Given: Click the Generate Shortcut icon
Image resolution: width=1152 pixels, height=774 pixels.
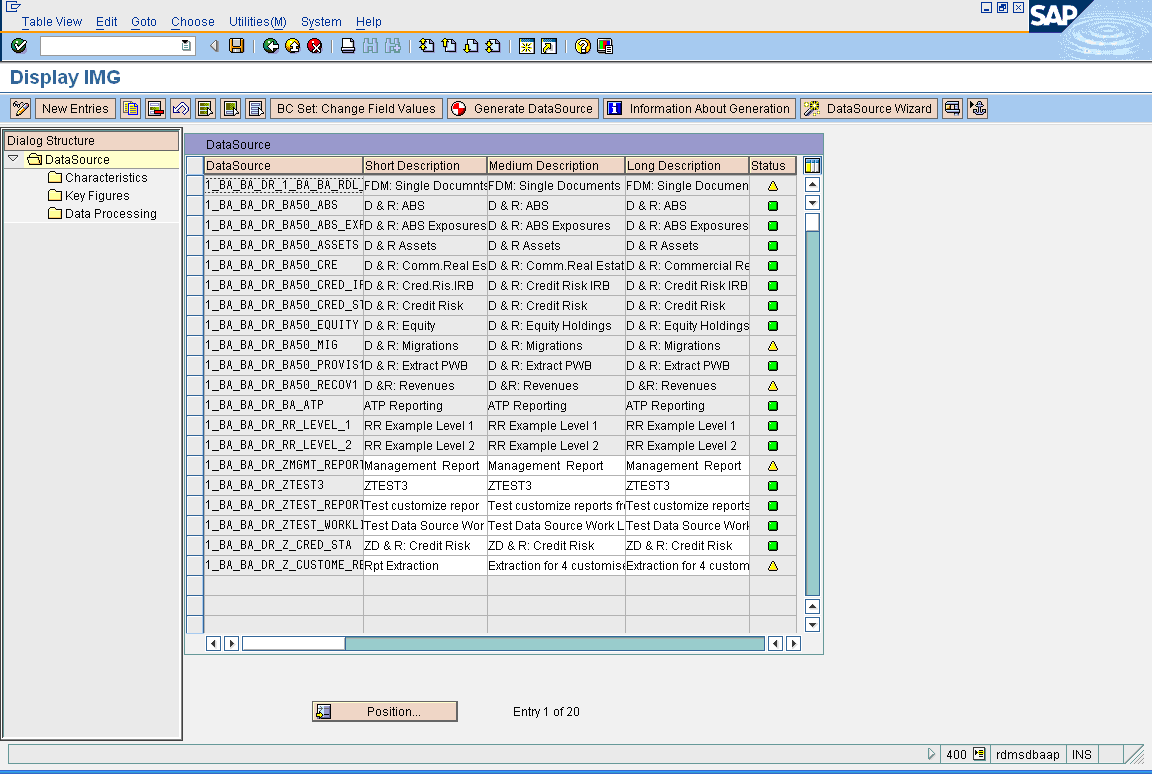Looking at the screenshot, I should [549, 46].
